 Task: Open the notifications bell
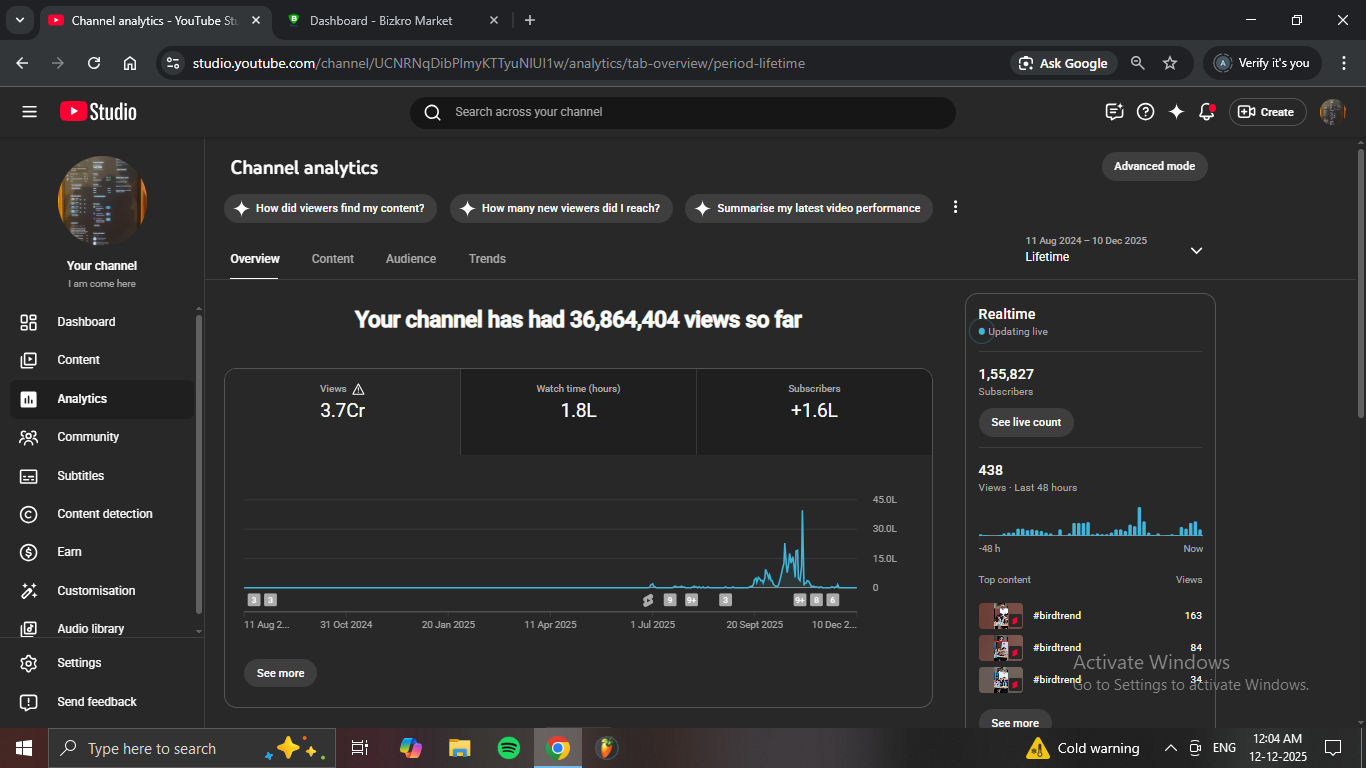pos(1207,112)
